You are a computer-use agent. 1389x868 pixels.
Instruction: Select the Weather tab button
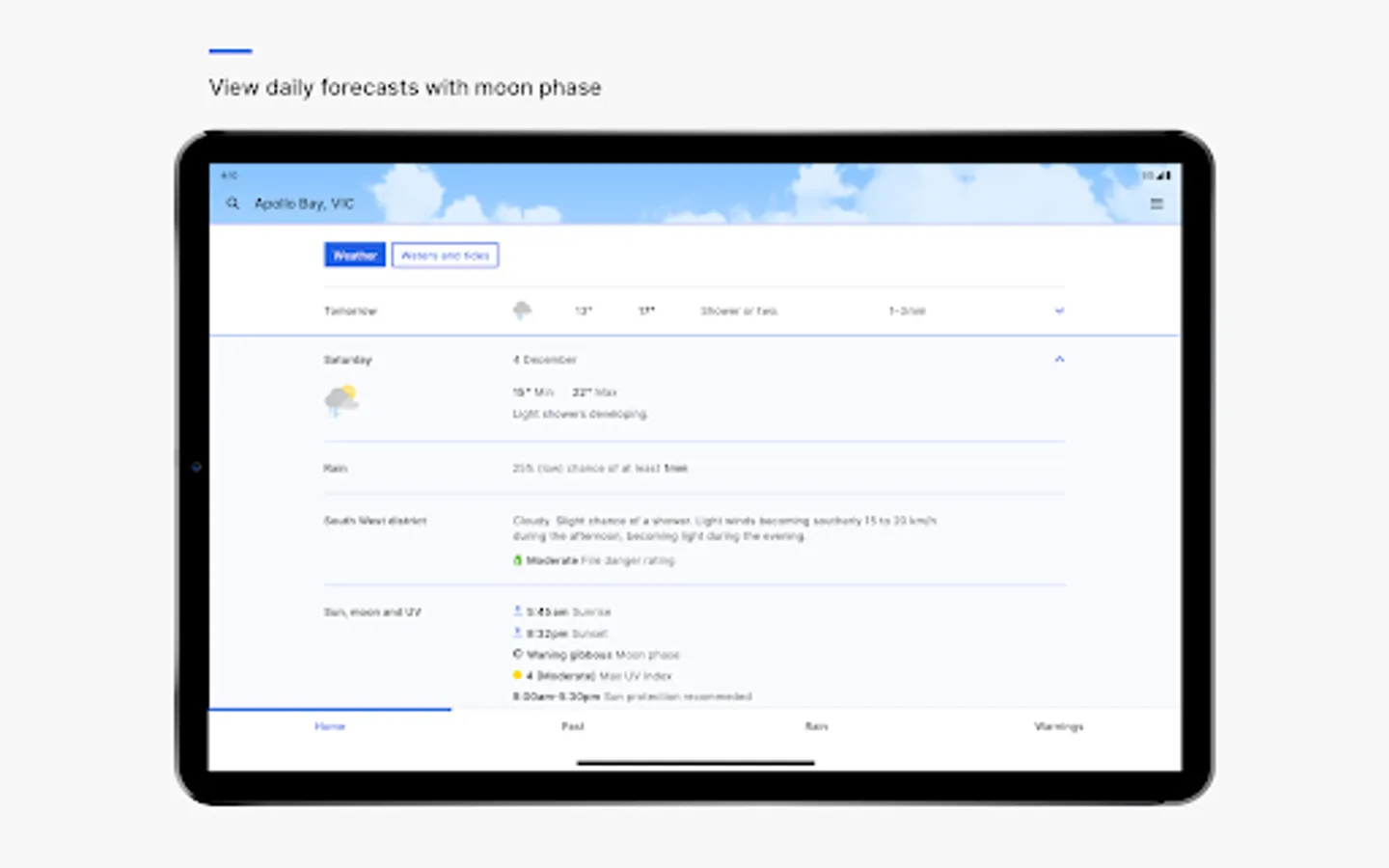click(355, 256)
